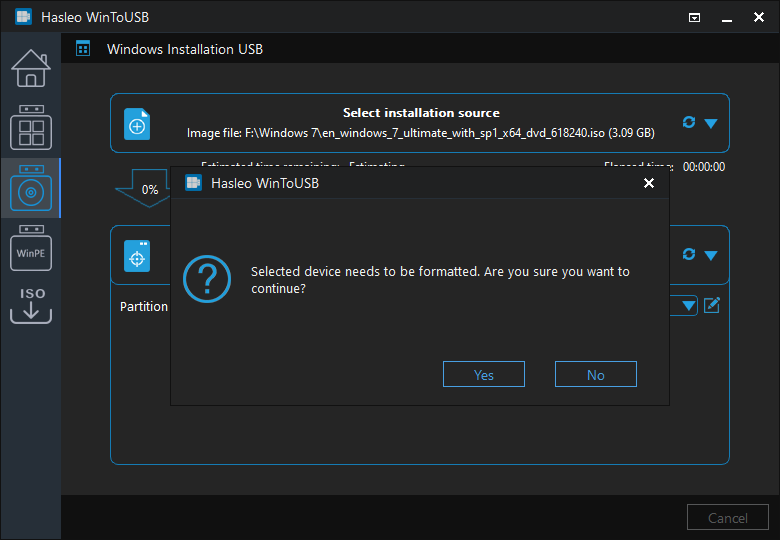Expand the destination drive dropdown
Image resolution: width=780 pixels, height=540 pixels.
(711, 256)
